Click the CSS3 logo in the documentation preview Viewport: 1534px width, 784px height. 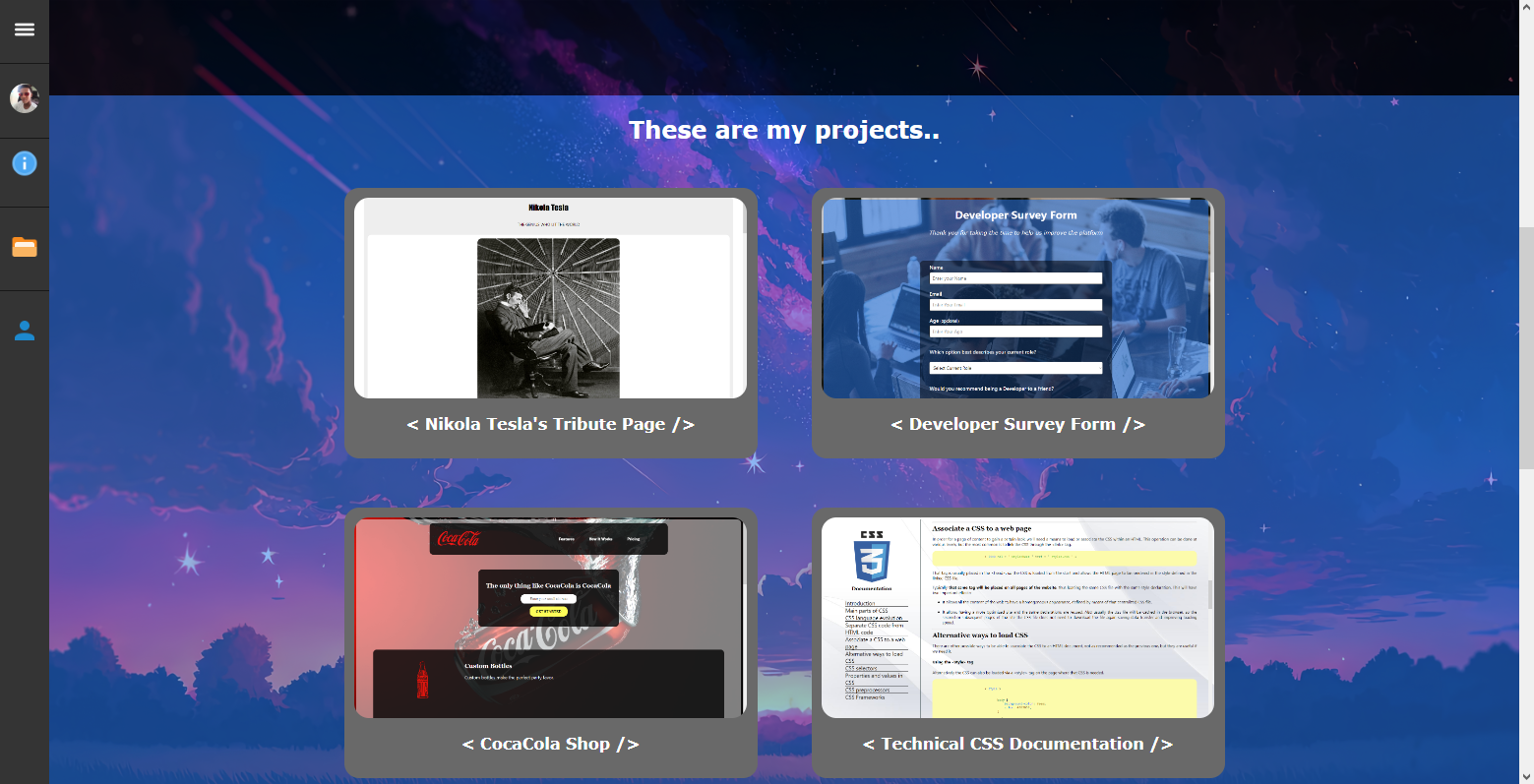click(x=872, y=556)
